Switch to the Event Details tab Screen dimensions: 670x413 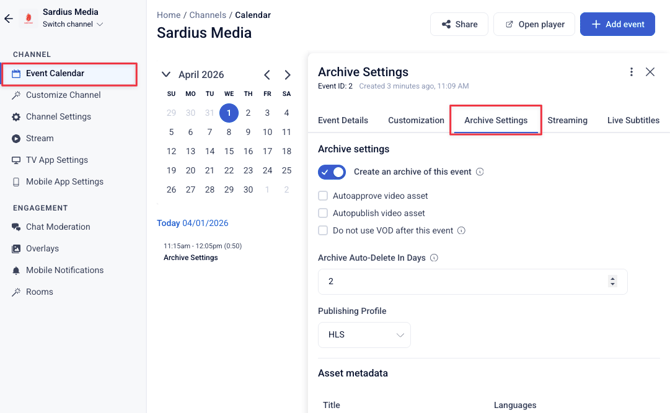pyautogui.click(x=343, y=120)
